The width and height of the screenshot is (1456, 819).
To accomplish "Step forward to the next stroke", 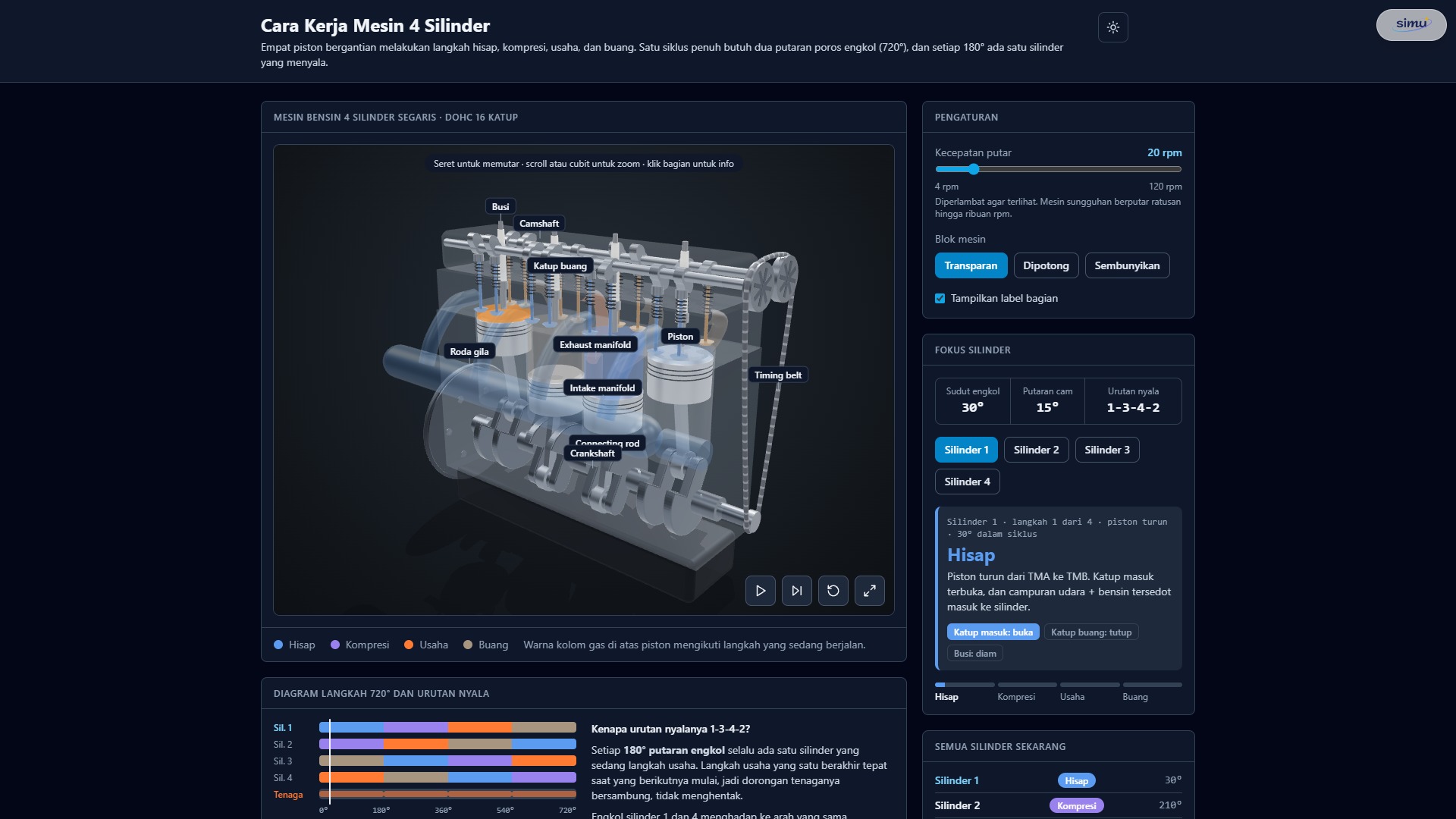I will [x=796, y=591].
